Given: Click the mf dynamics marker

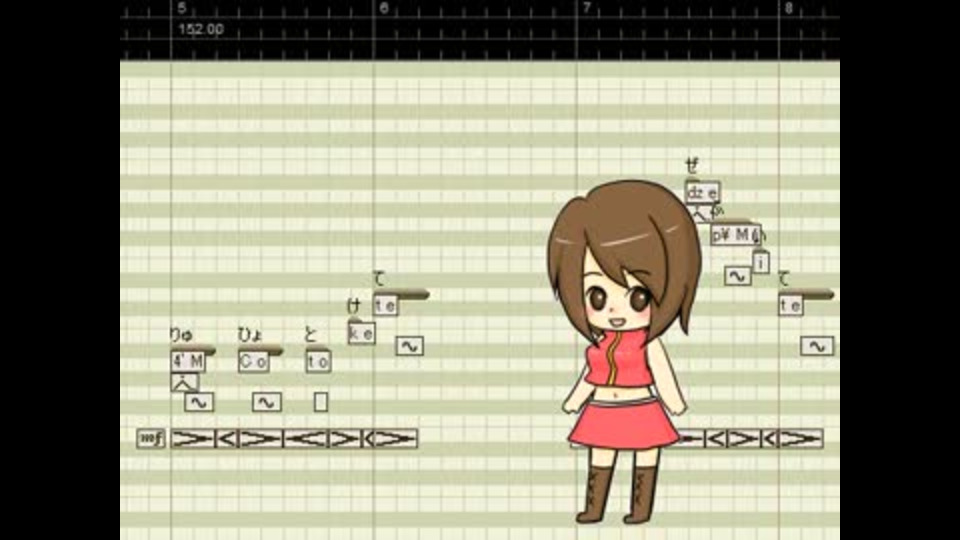Looking at the screenshot, I should point(151,438).
